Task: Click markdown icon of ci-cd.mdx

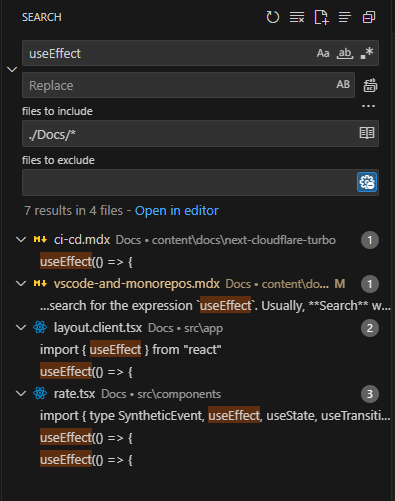Action: [x=40, y=239]
